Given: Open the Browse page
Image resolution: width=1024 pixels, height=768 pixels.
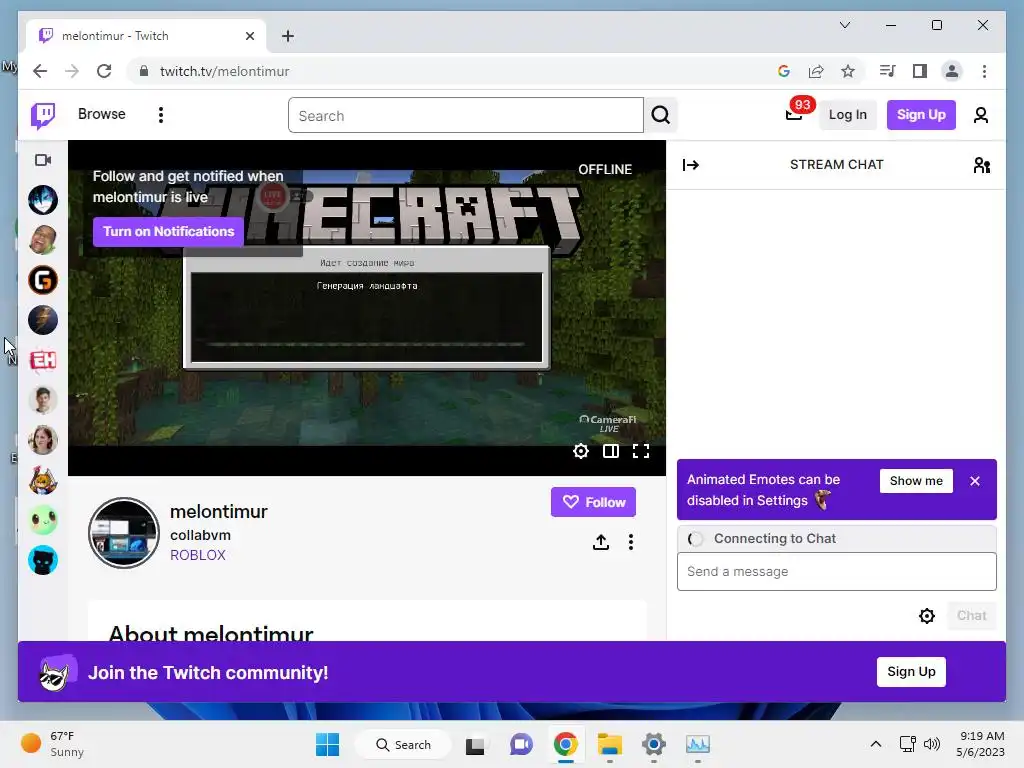Looking at the screenshot, I should pyautogui.click(x=101, y=114).
